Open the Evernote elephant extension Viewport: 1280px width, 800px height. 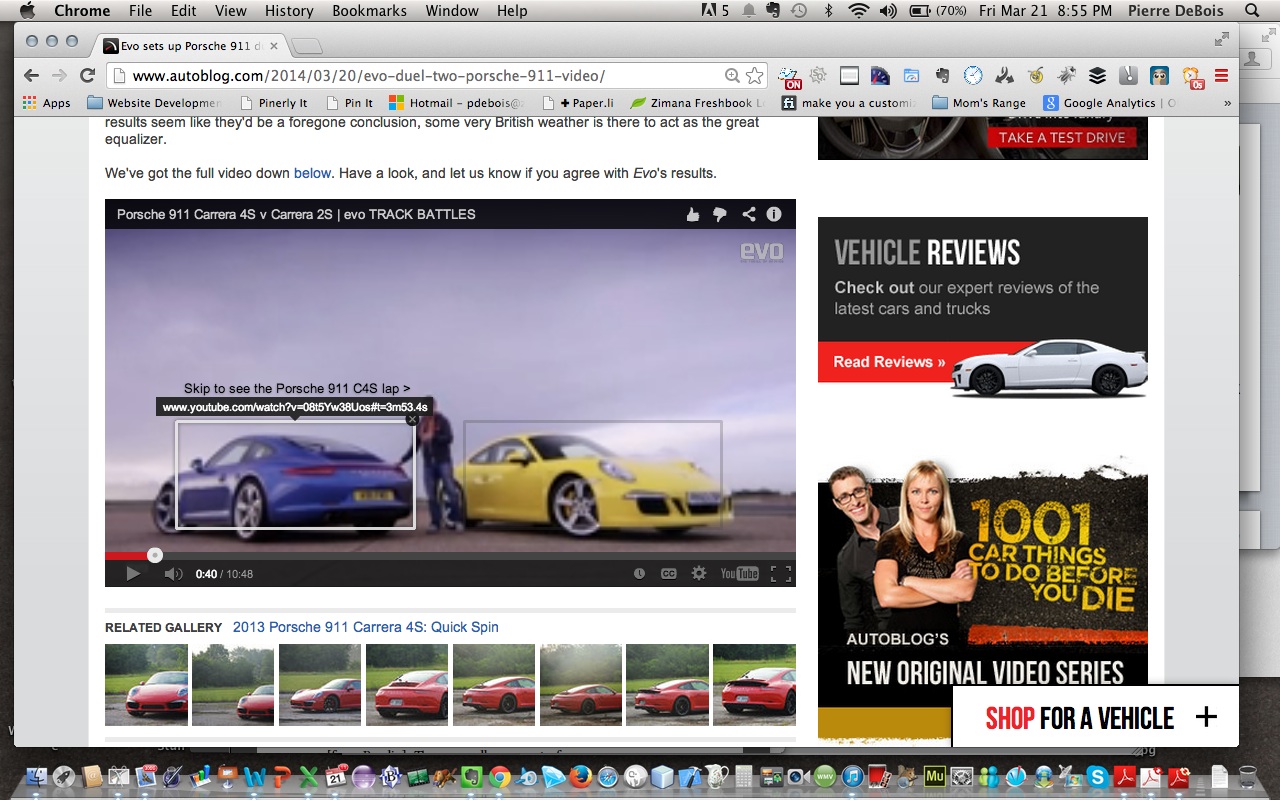(941, 75)
